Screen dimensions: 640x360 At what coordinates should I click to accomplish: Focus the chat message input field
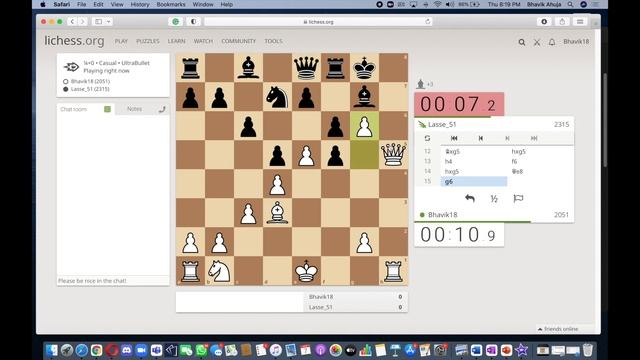(113, 281)
